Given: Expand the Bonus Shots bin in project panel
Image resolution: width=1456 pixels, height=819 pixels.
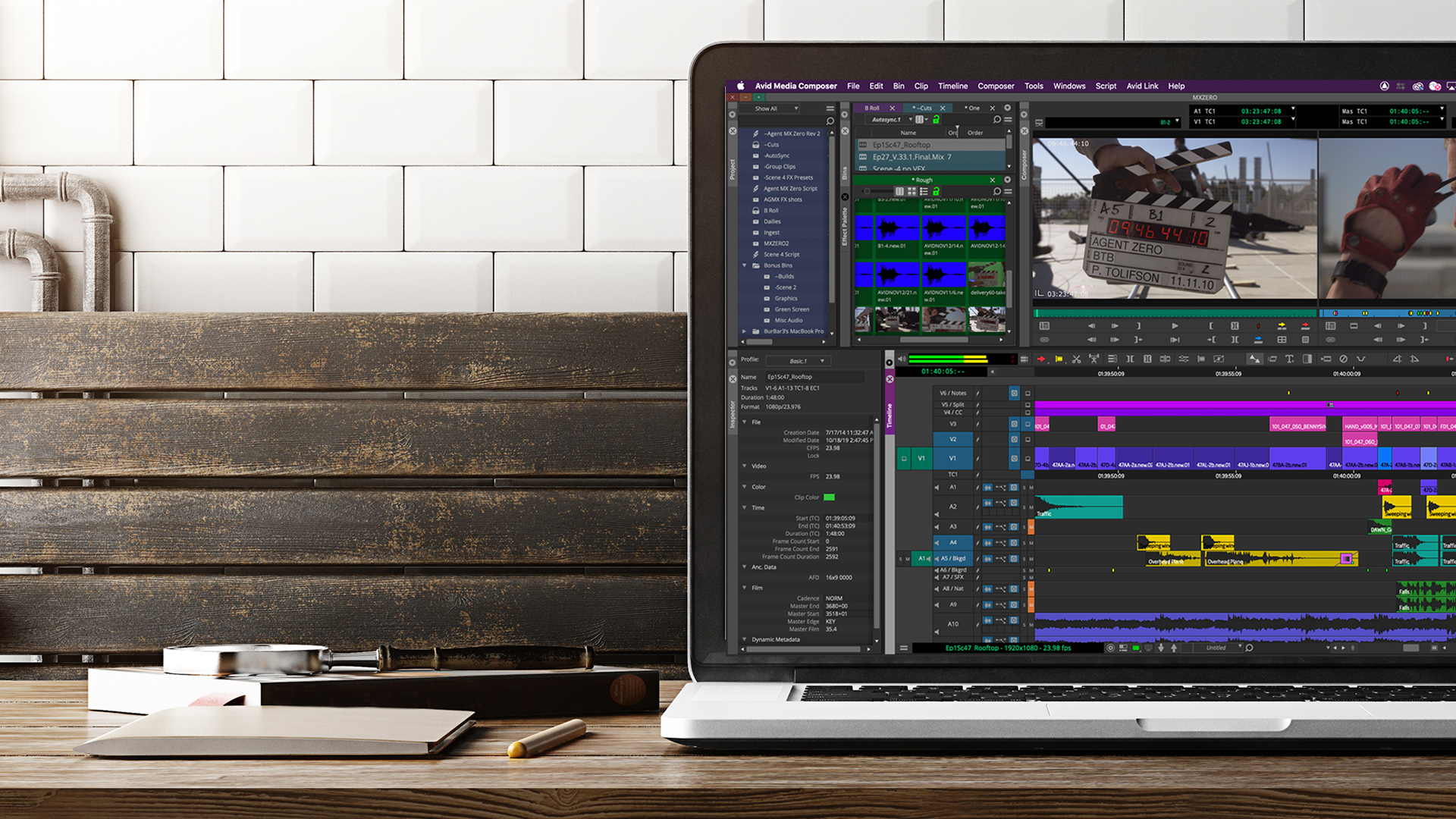Looking at the screenshot, I should (x=743, y=266).
